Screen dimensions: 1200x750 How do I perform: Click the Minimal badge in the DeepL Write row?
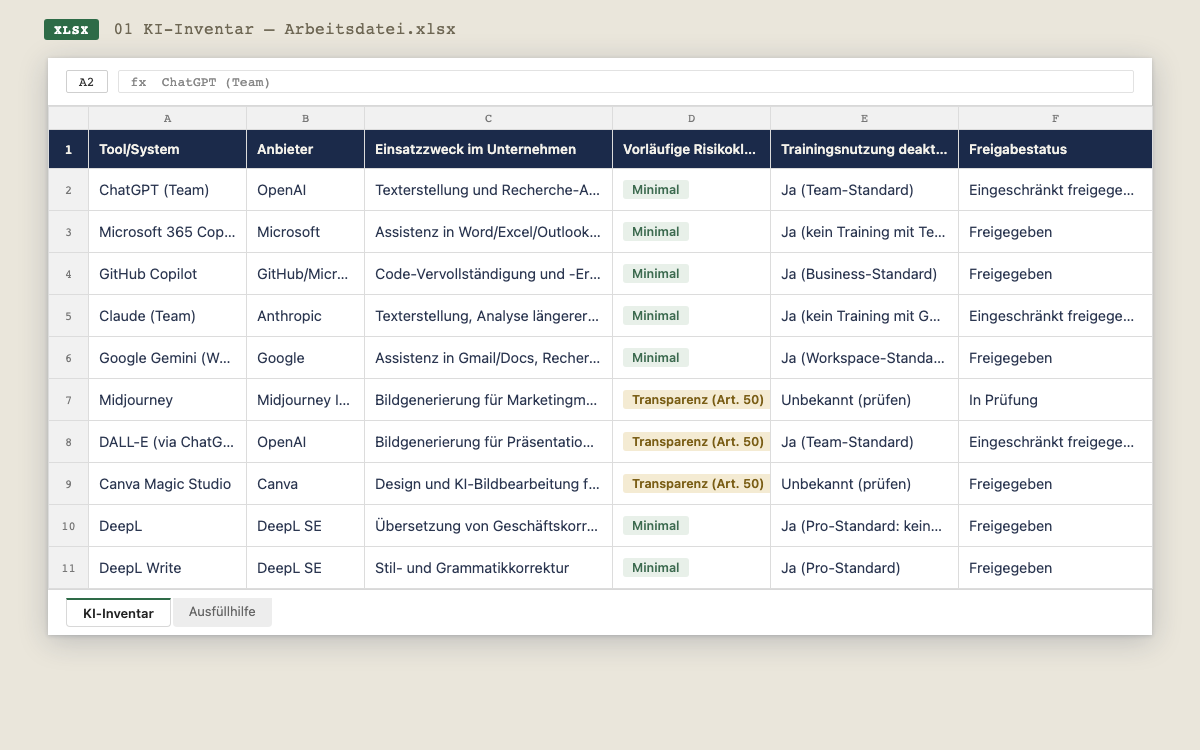tap(655, 568)
